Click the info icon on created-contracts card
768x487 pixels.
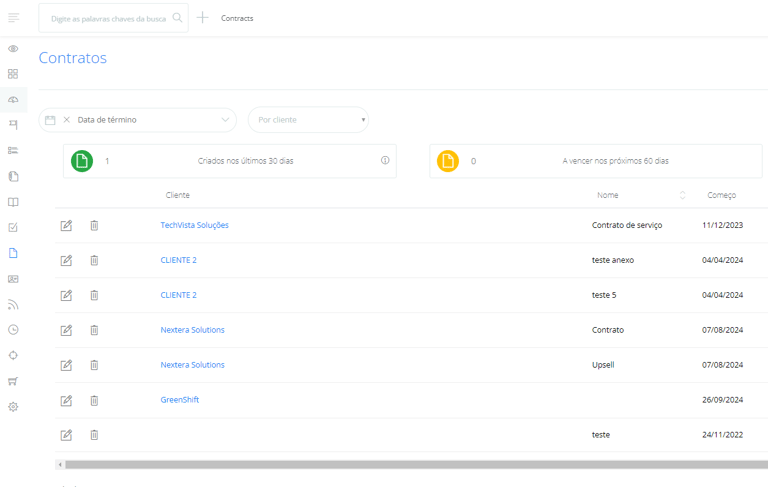385,160
